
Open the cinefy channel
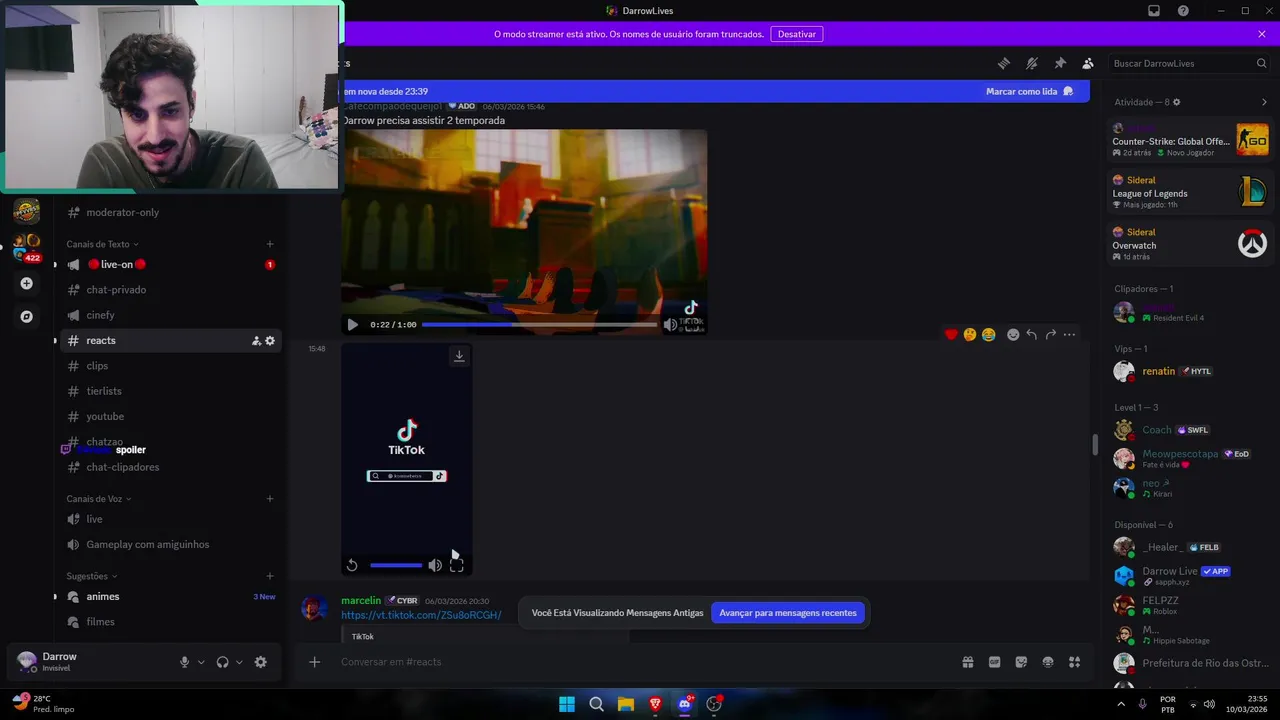click(168, 315)
